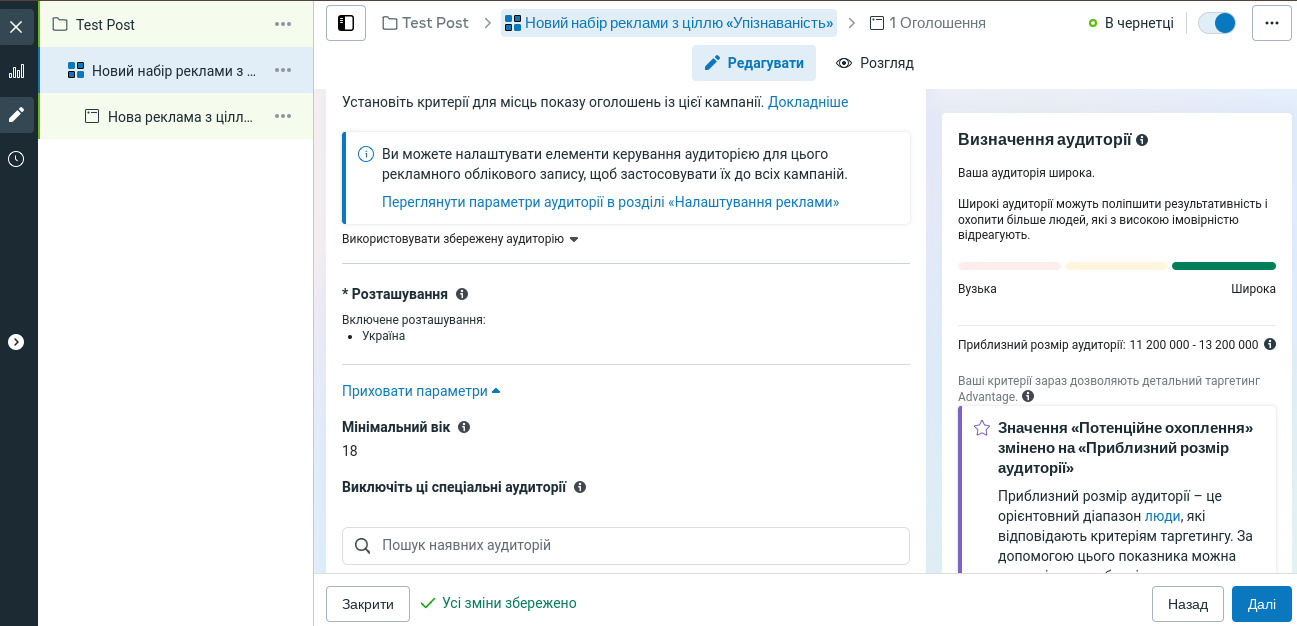Select the 'Новий набір реклами з...' ad set row

(175, 70)
